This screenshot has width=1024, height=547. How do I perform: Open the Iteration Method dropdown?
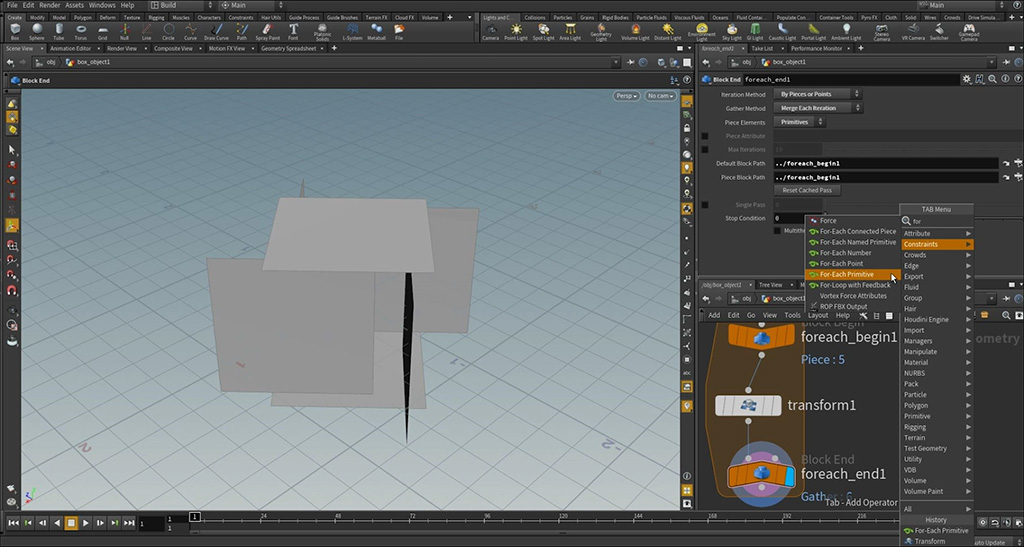[818, 94]
